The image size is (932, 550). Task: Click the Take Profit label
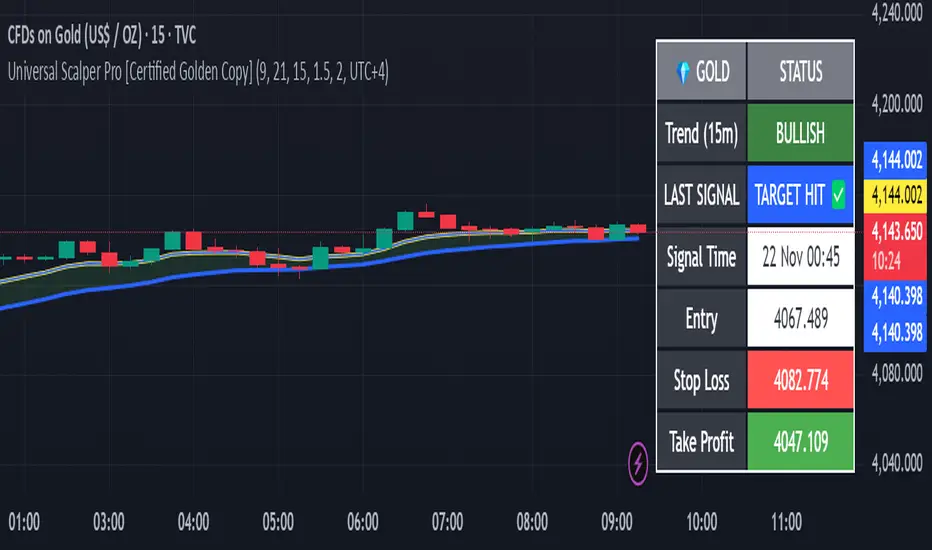pyautogui.click(x=701, y=442)
